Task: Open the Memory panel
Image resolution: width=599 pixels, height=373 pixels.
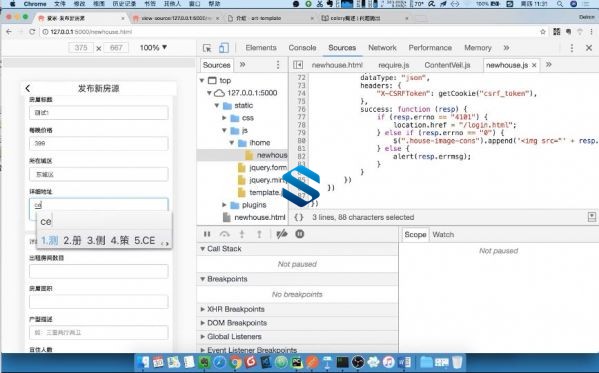Action: [478, 48]
